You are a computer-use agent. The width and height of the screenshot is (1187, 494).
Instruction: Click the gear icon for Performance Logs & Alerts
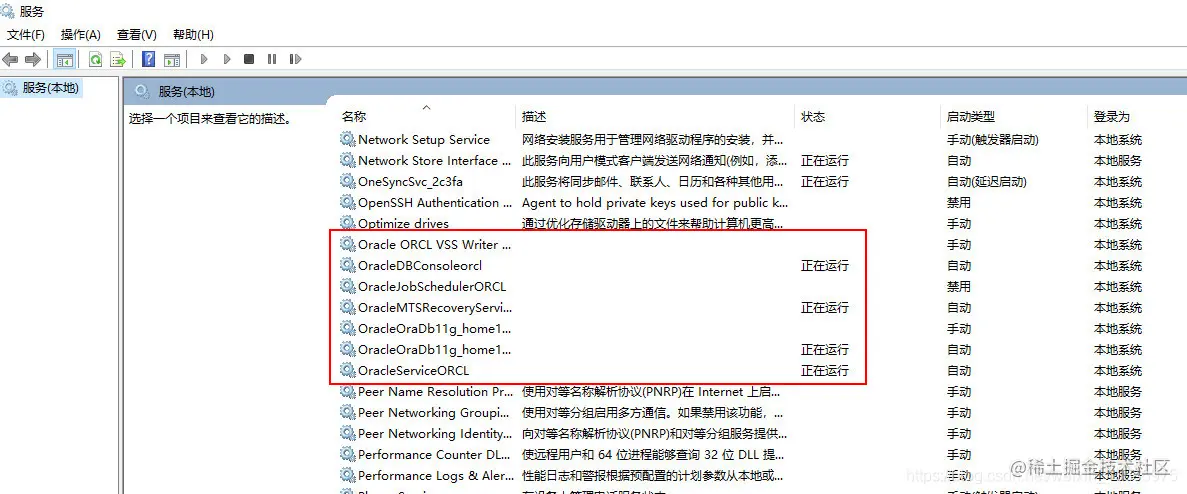tap(347, 476)
